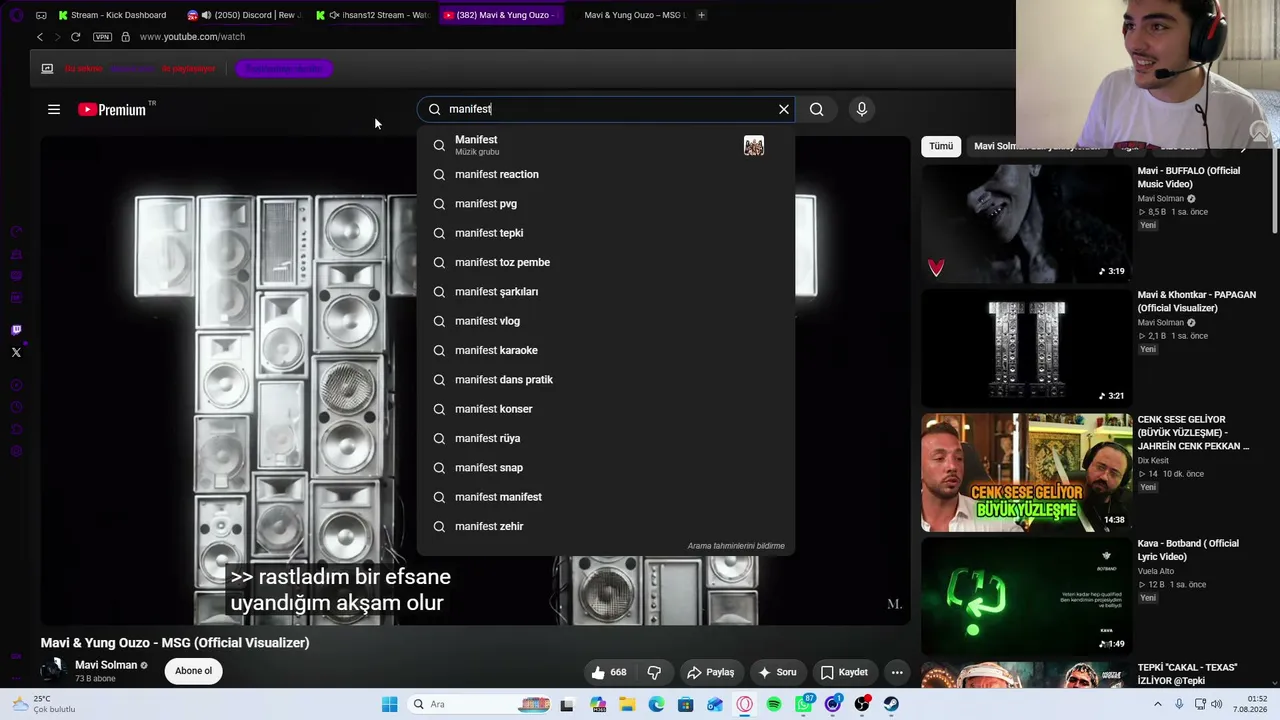Open File Explorer from the taskbar
The height and width of the screenshot is (720, 1280).
[x=627, y=704]
